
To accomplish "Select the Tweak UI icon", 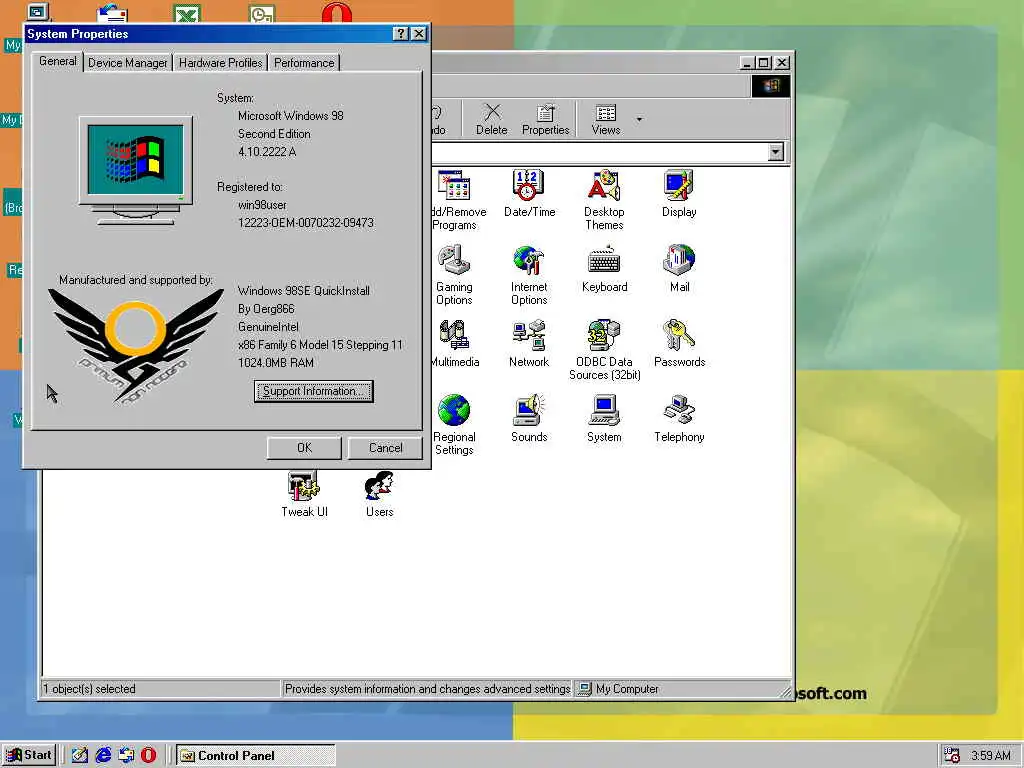I will [x=304, y=494].
